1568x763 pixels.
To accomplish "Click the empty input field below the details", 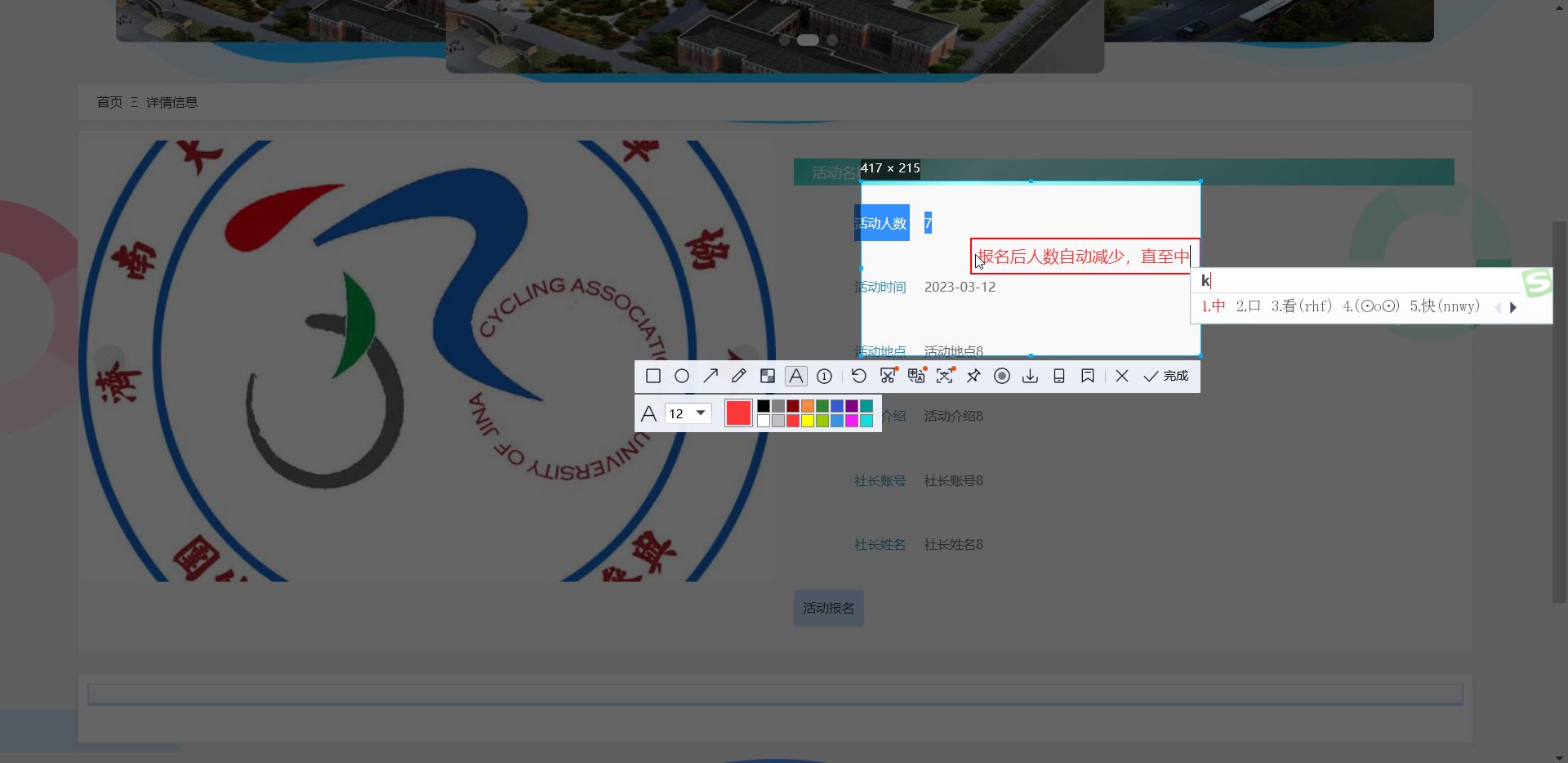I will pos(775,694).
